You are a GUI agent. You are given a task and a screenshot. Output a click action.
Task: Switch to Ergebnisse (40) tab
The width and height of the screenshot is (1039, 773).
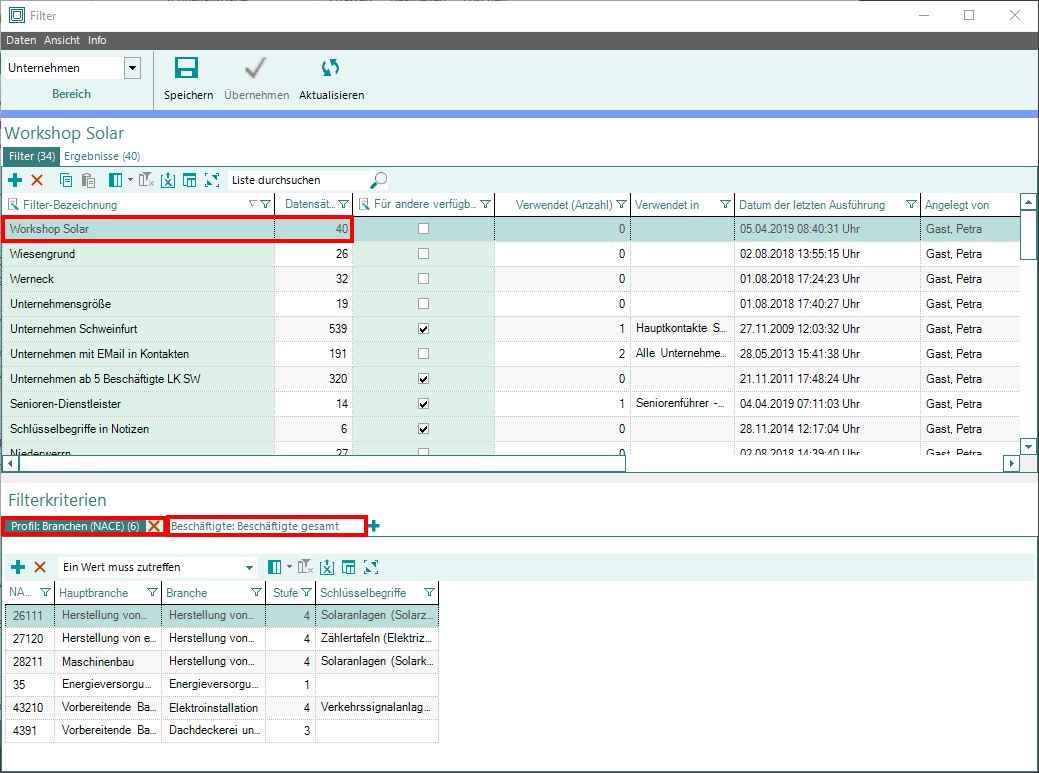(102, 156)
